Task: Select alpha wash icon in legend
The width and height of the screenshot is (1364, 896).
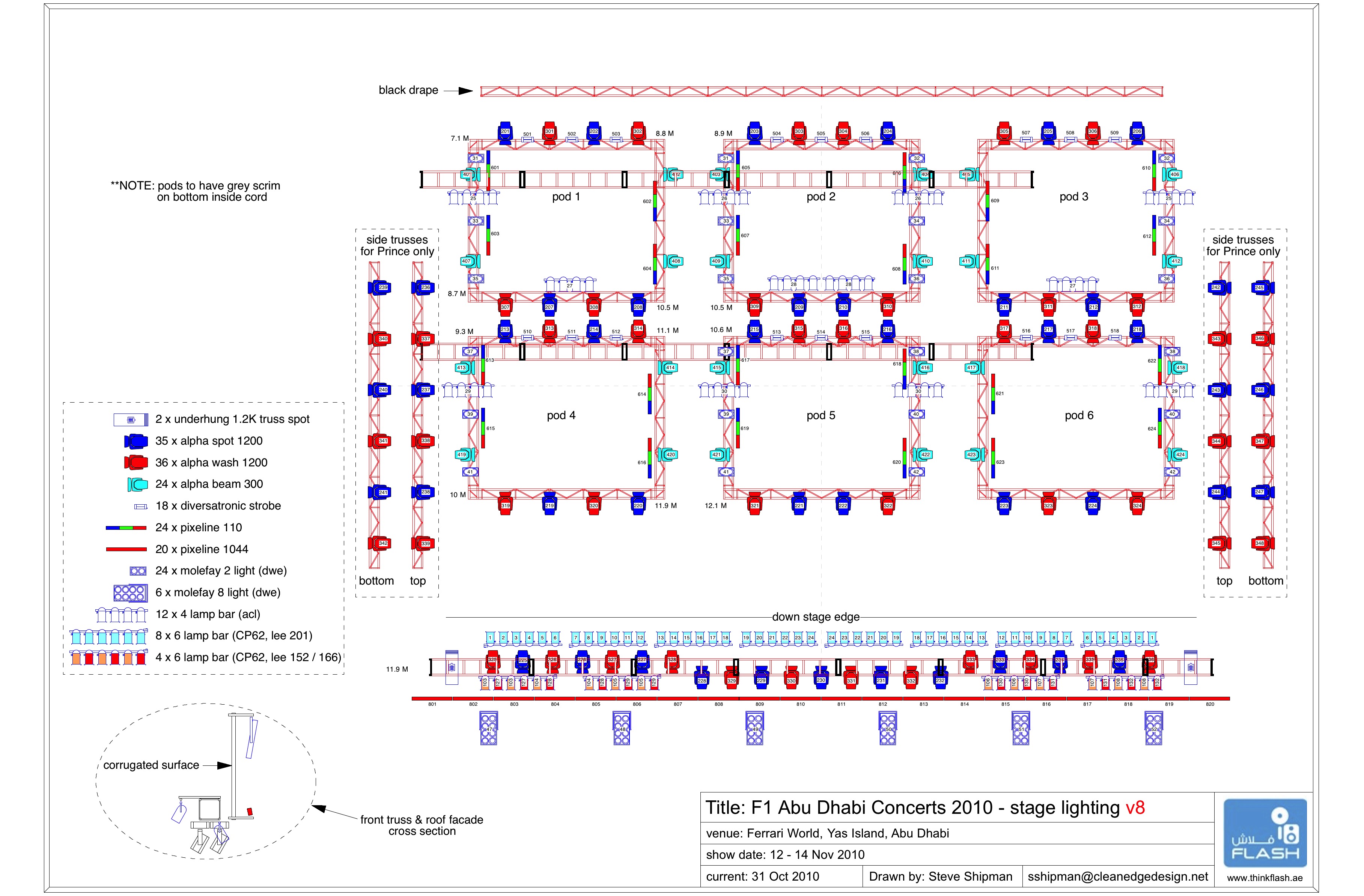Action: [x=136, y=463]
